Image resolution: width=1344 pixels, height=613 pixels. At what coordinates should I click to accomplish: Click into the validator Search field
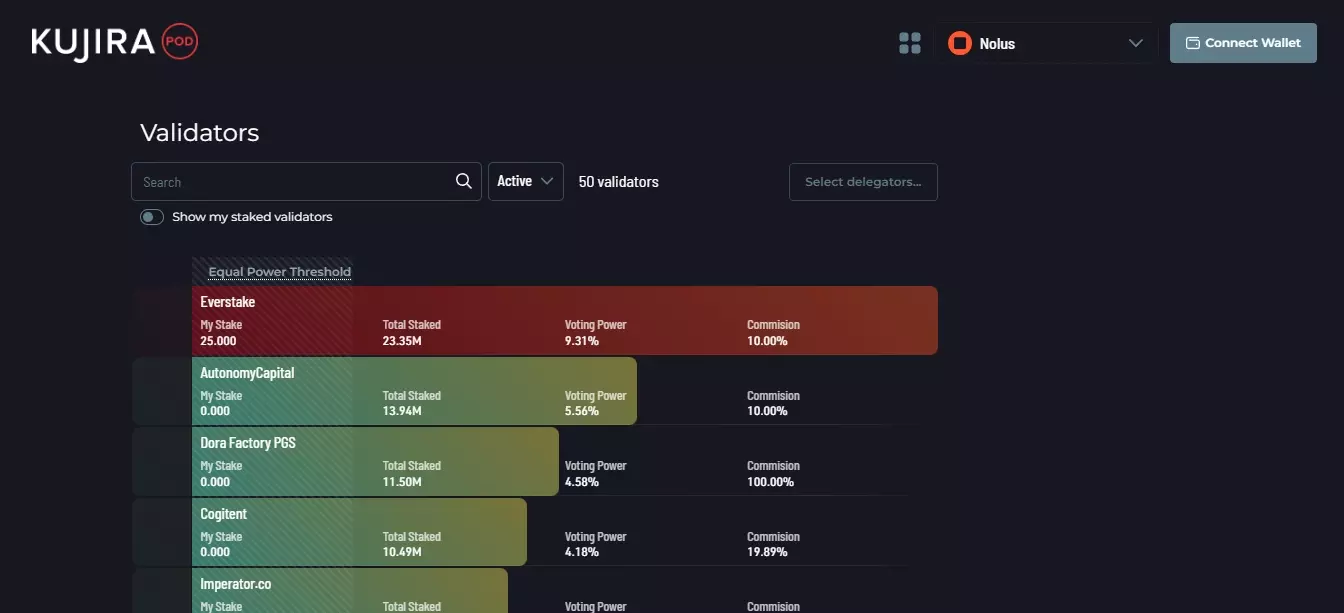(290, 181)
